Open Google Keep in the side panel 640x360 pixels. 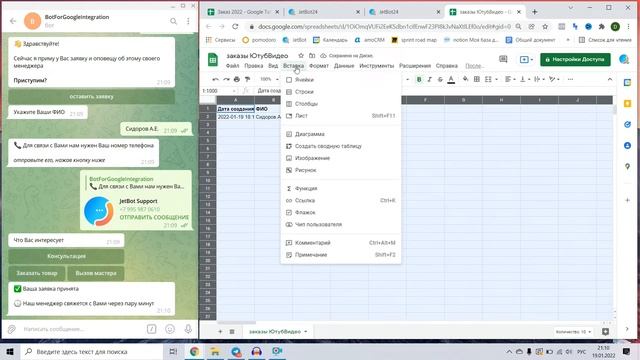click(627, 104)
